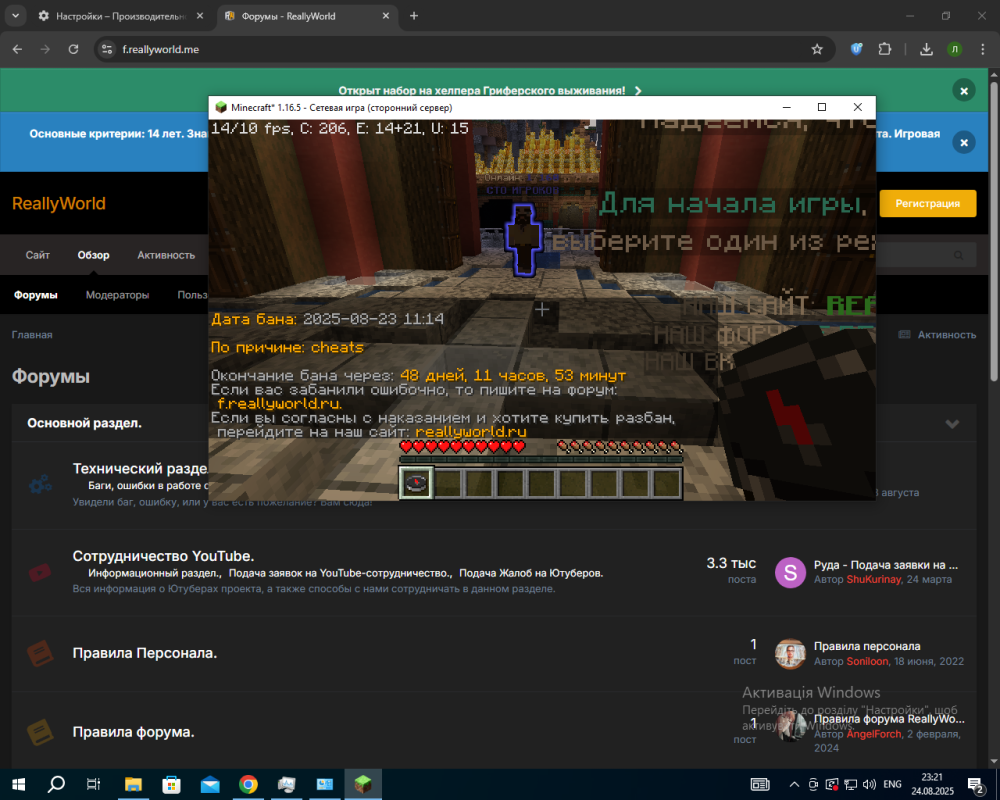This screenshot has height=800, width=1000.
Task: Select the first hotbar slot with compass
Action: [416, 483]
